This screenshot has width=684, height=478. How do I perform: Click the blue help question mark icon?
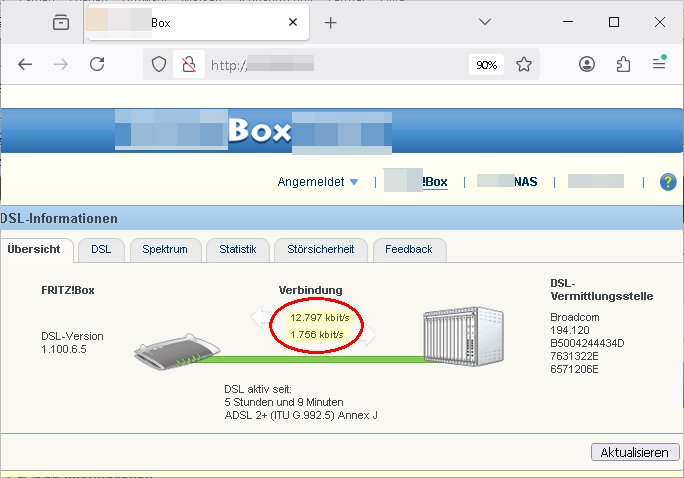coord(667,182)
